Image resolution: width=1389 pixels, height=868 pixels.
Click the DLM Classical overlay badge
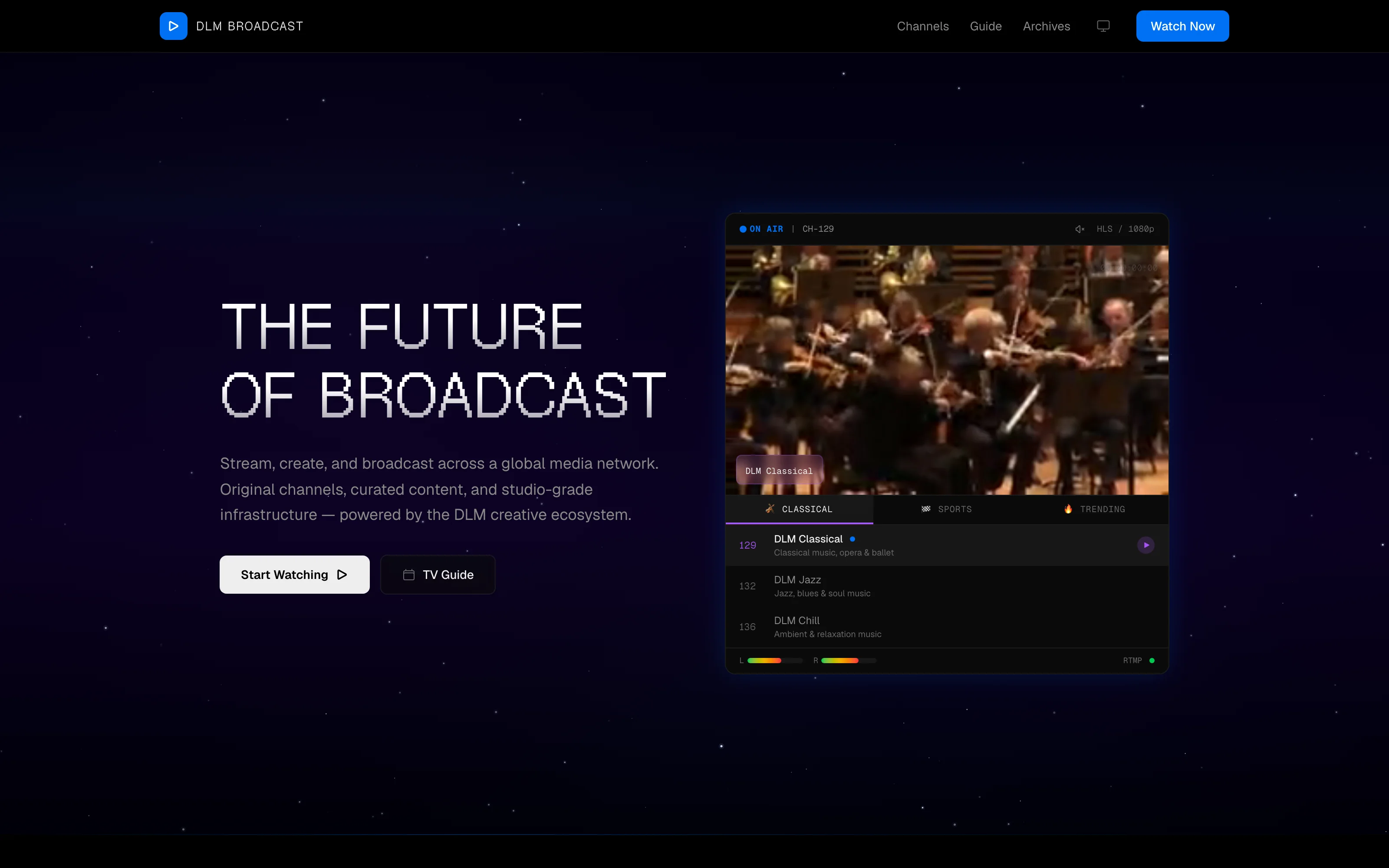tap(779, 470)
